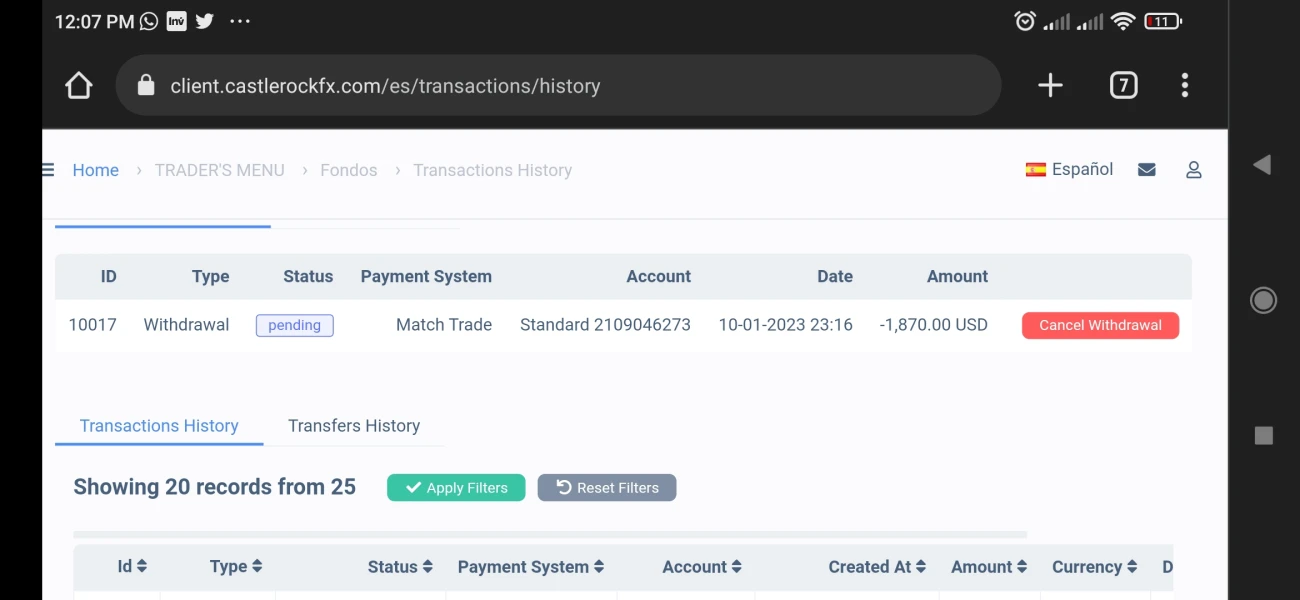This screenshot has height=600, width=1300.
Task: Go to the Home breadcrumb link
Action: tap(95, 170)
